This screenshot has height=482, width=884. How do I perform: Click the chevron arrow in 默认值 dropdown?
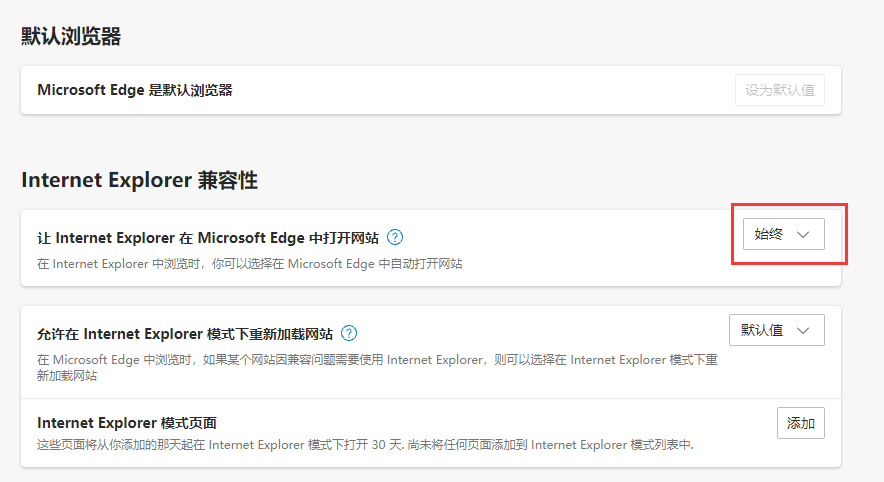pos(802,330)
